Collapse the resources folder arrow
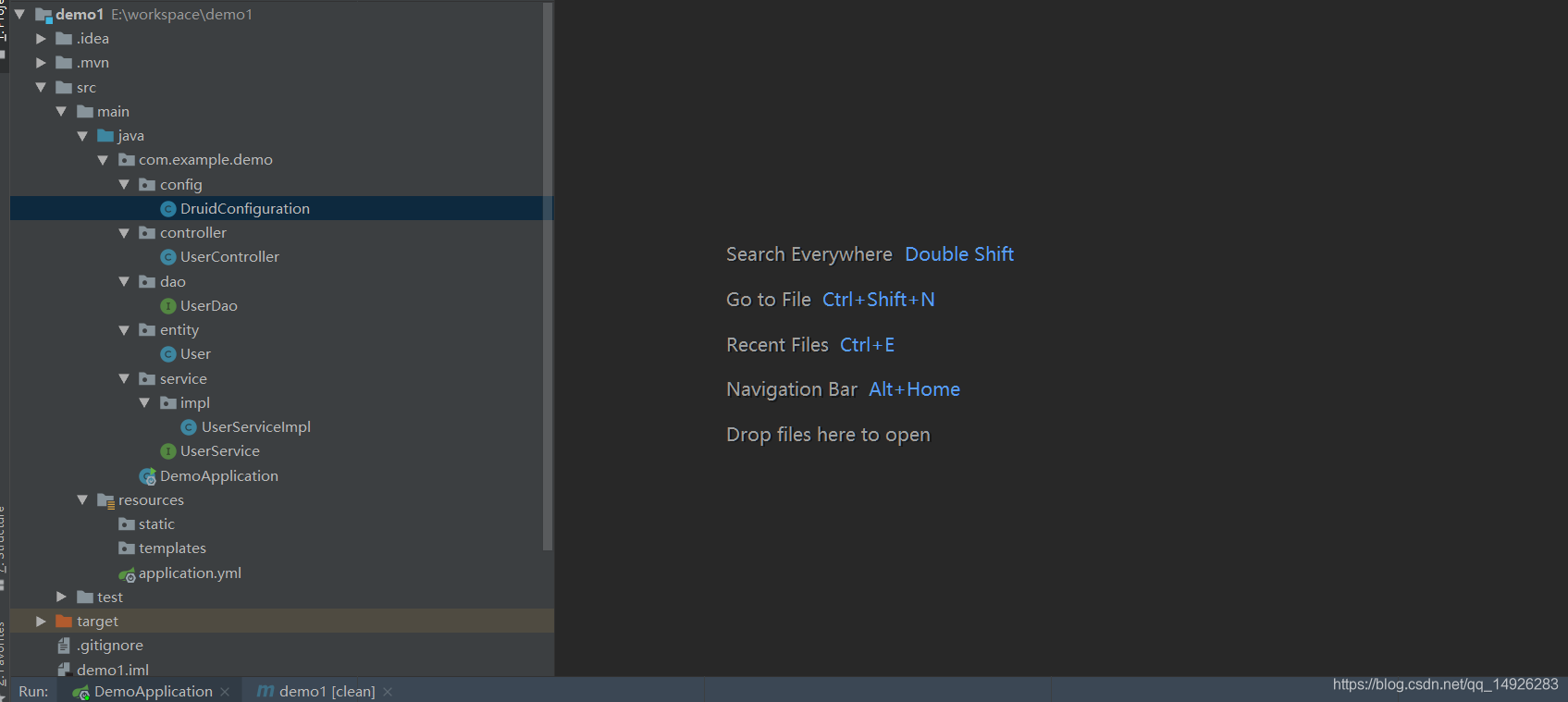 82,499
